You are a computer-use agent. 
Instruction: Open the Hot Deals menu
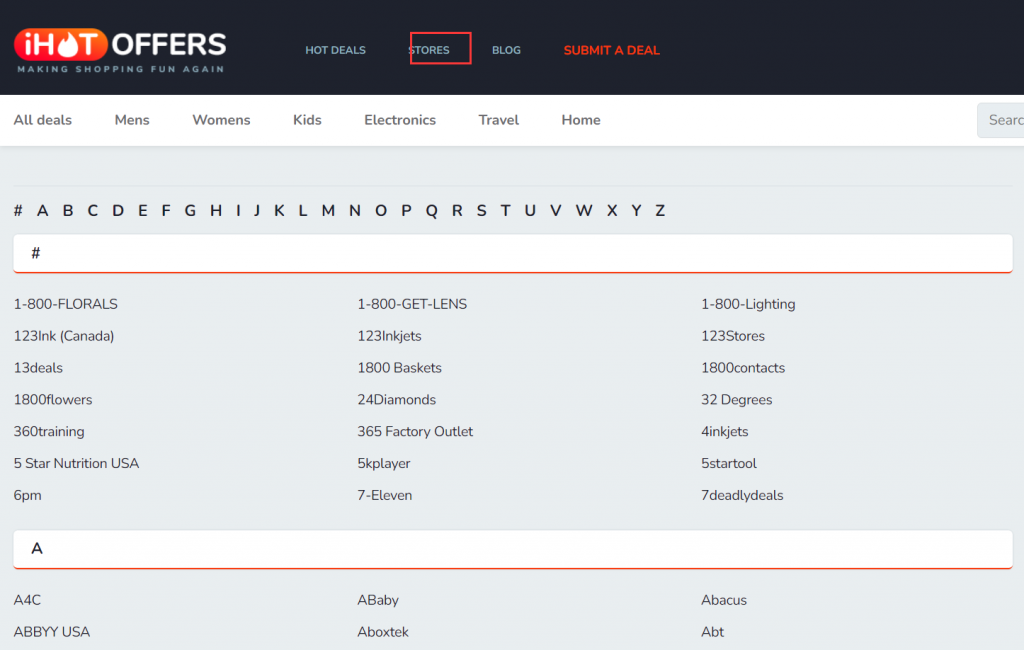click(335, 50)
